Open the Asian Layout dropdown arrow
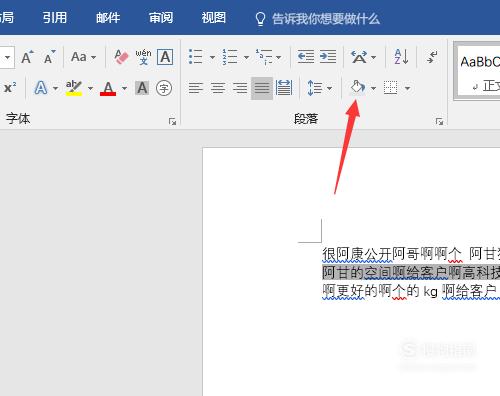This screenshot has width=500, height=396. click(x=374, y=57)
